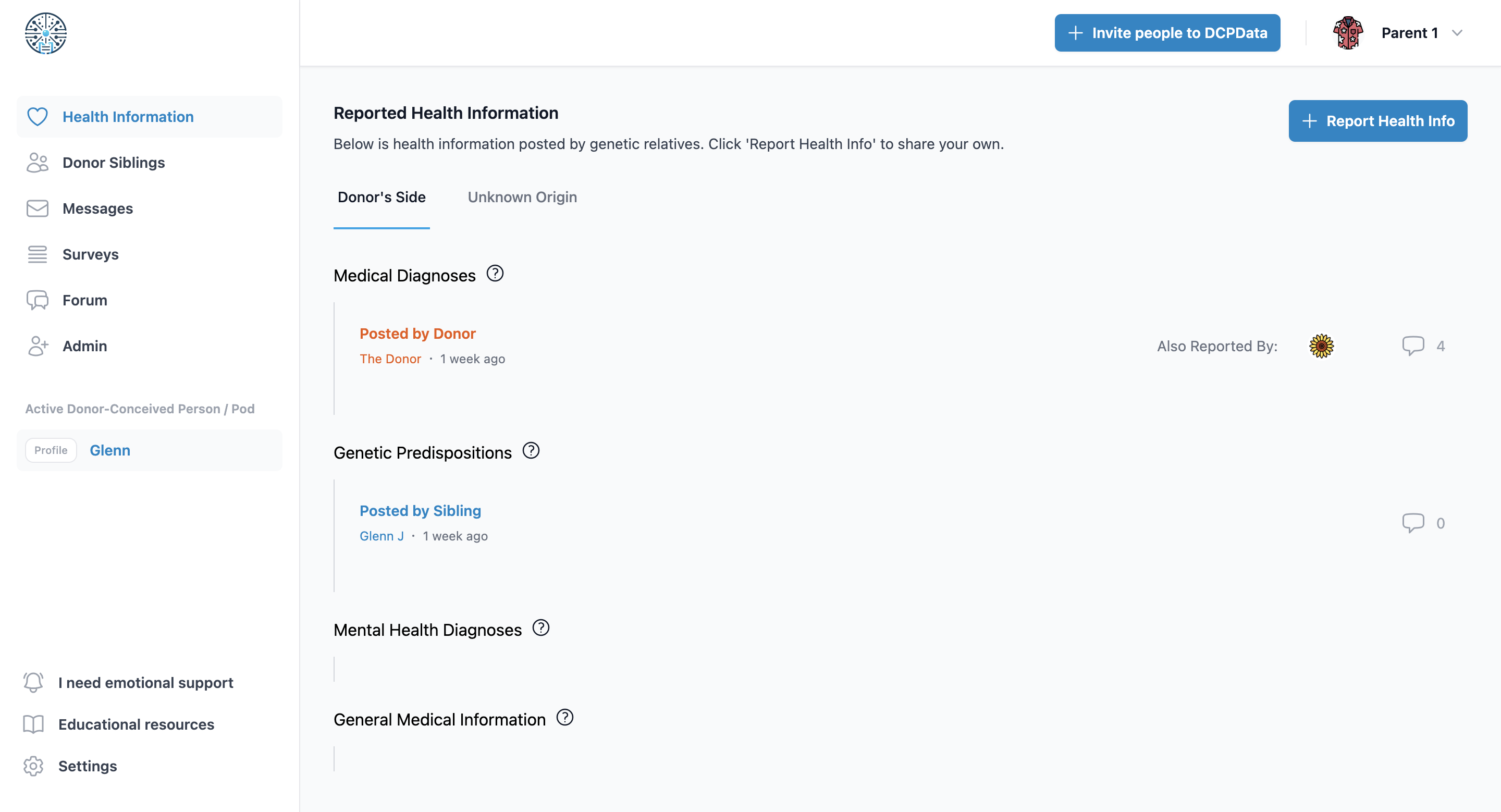
Task: Click Invite people to DCPData
Action: click(1166, 33)
